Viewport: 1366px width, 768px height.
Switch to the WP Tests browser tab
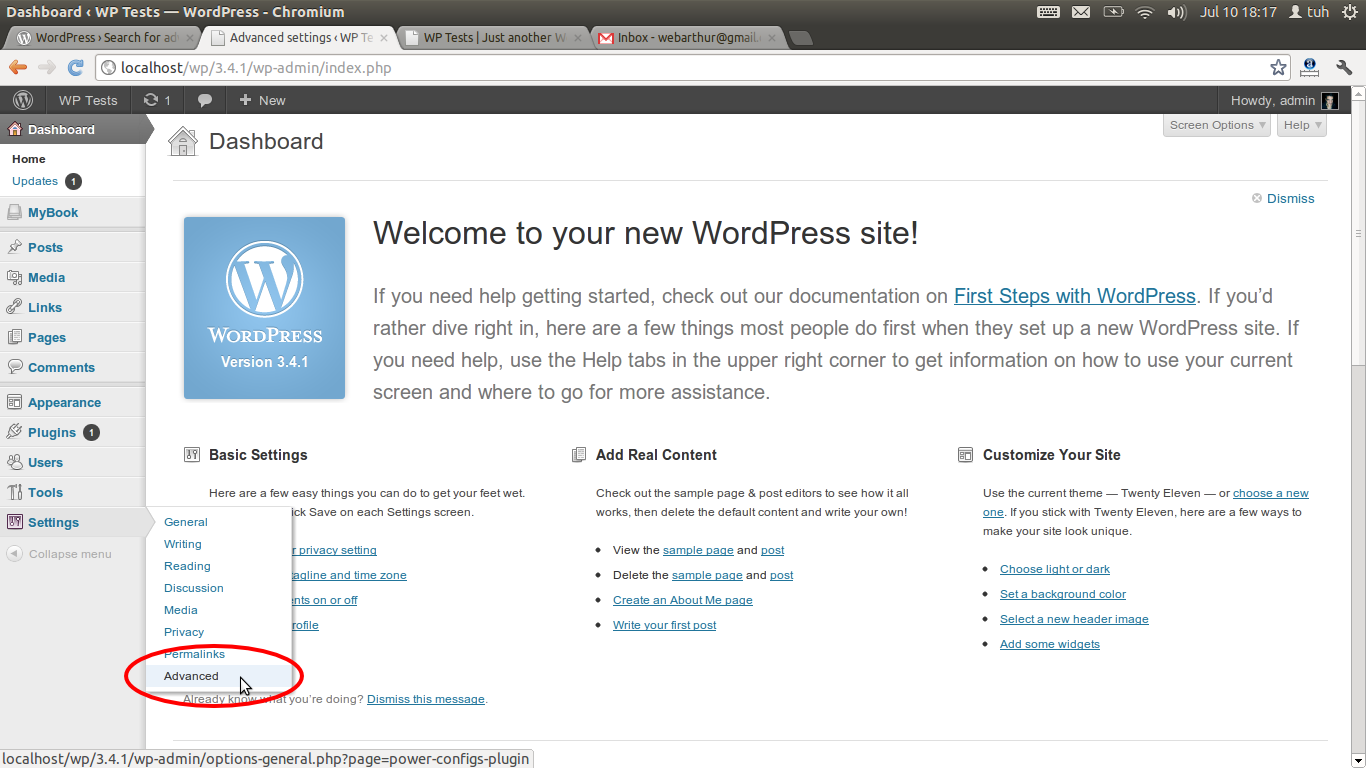(495, 38)
